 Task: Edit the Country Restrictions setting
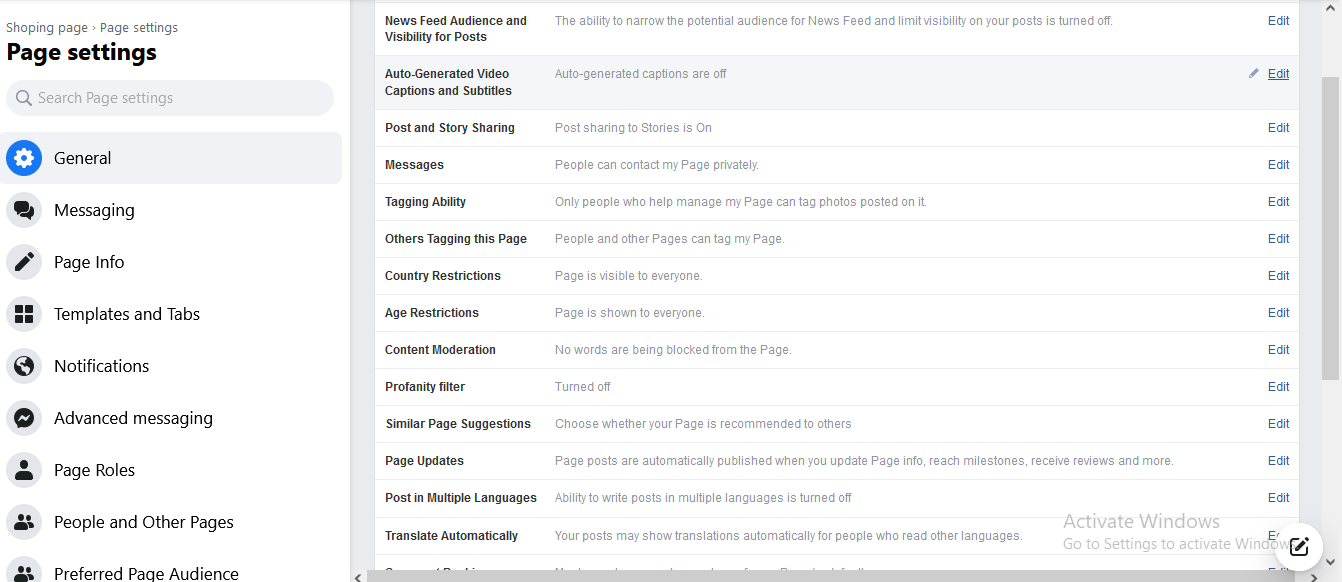pos(1278,275)
